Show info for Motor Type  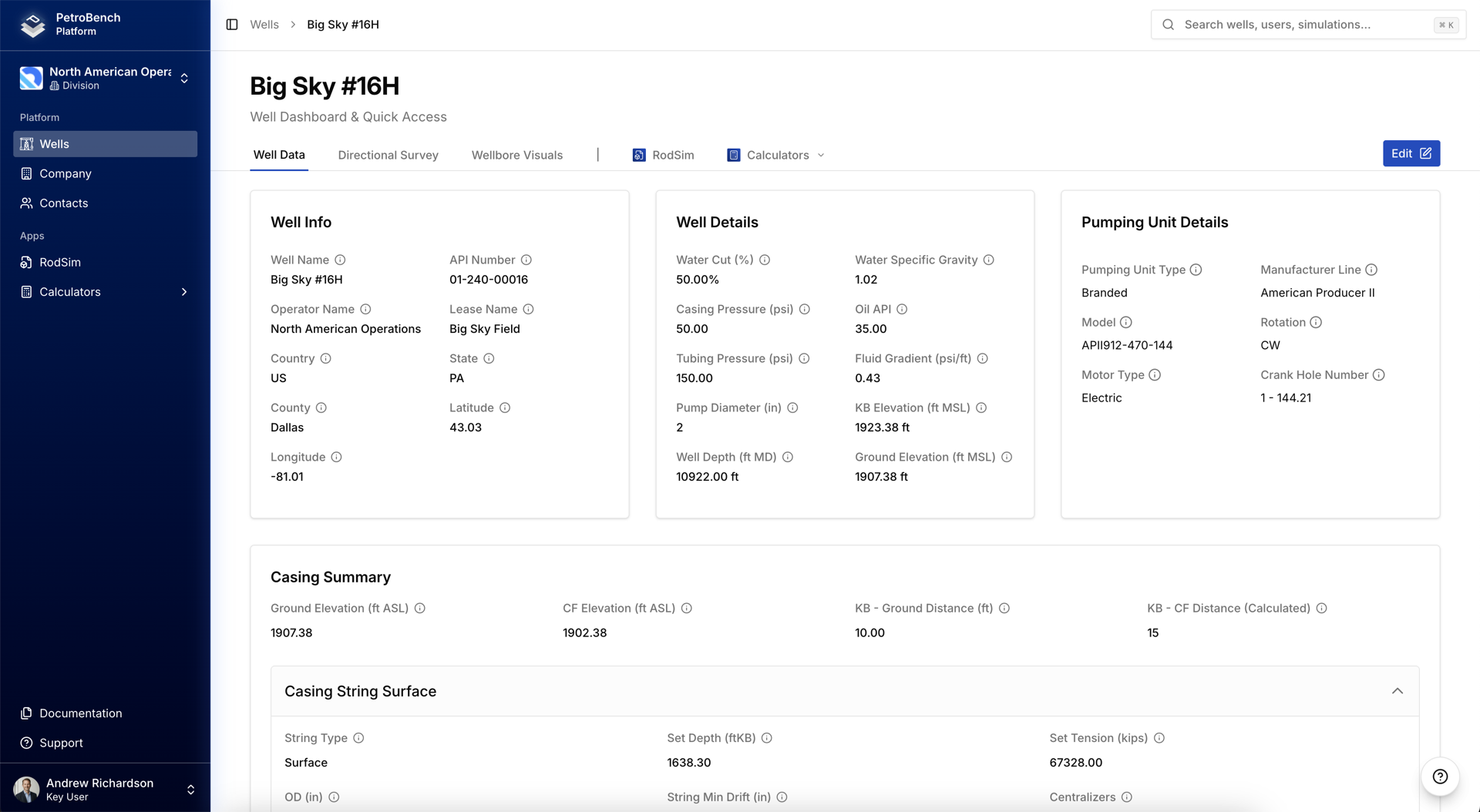click(x=1155, y=375)
